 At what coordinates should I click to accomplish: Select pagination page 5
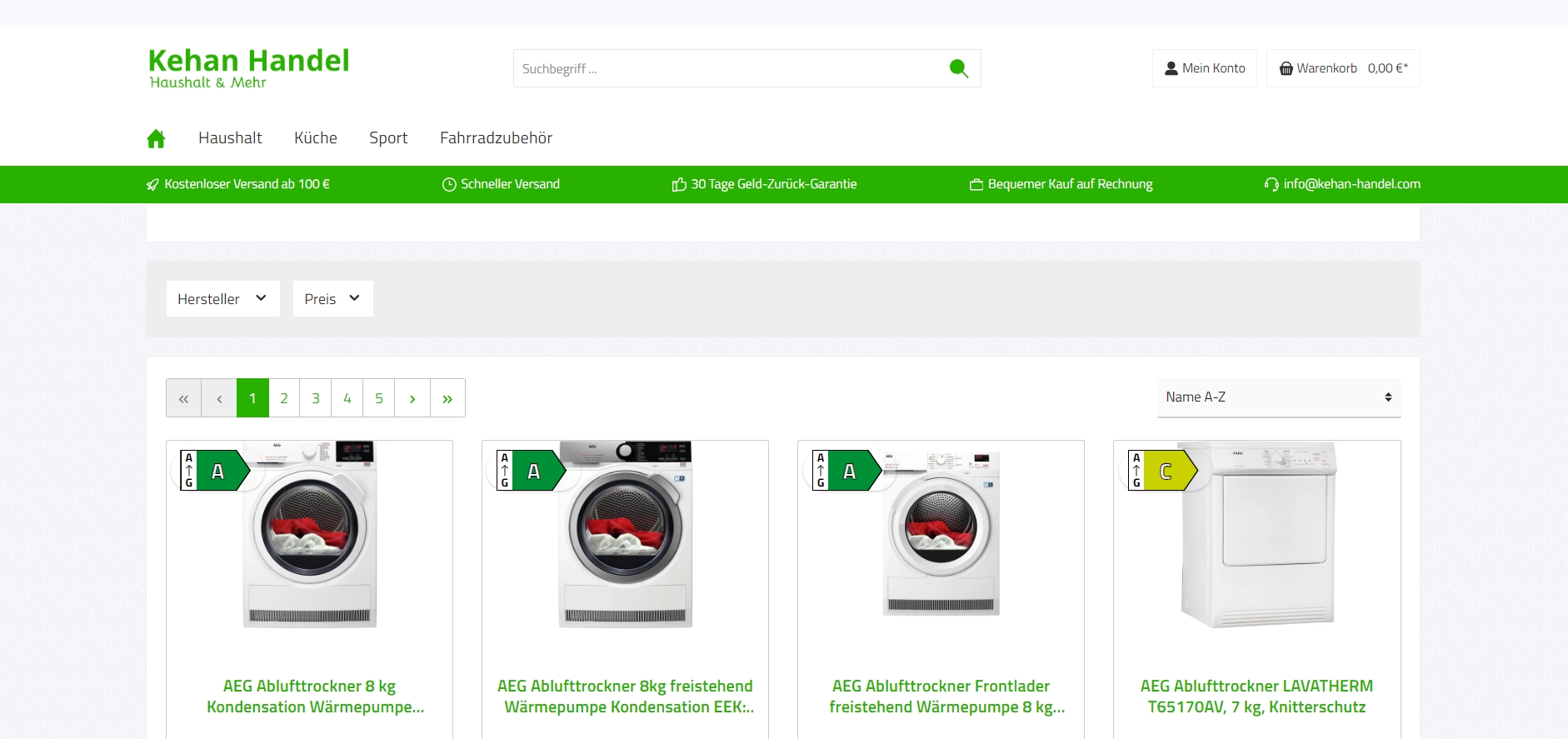(x=379, y=398)
